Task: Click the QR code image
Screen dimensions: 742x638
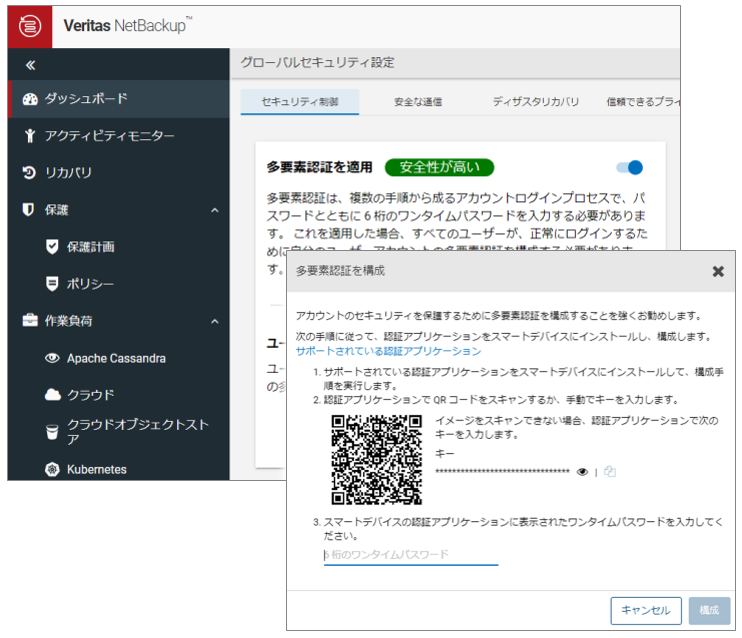Action: [377, 460]
